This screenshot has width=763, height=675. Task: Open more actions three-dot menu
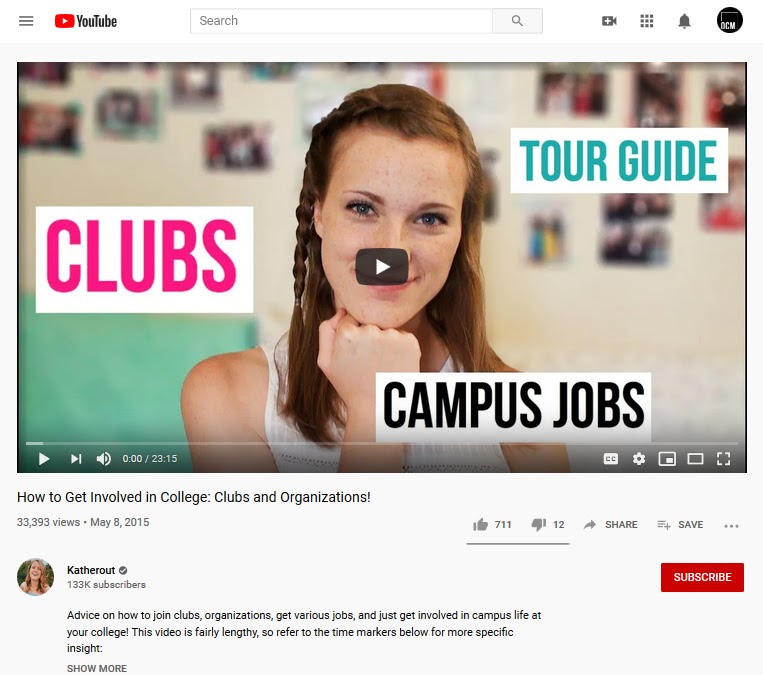[x=731, y=526]
